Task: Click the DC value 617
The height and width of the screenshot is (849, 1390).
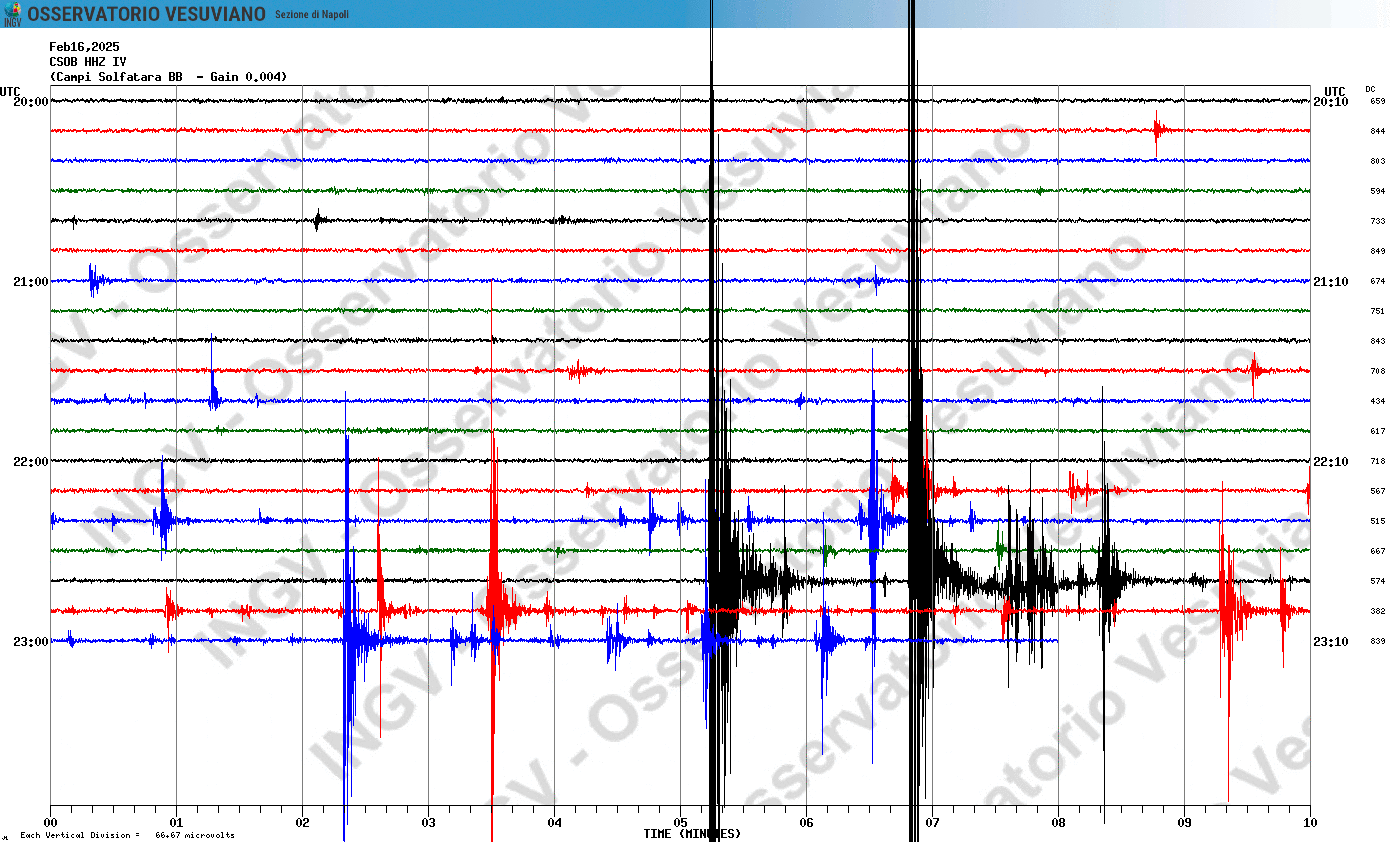Action: pyautogui.click(x=1377, y=431)
